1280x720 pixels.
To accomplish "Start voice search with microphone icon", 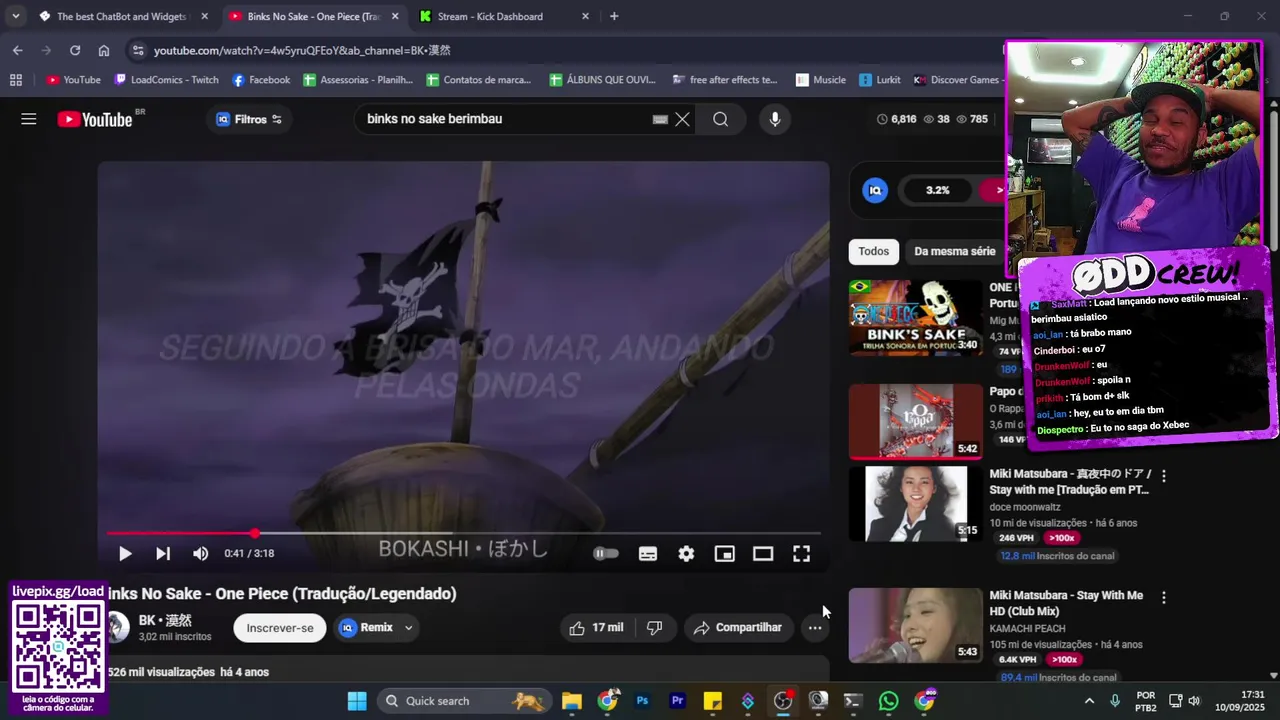I will tap(774, 119).
